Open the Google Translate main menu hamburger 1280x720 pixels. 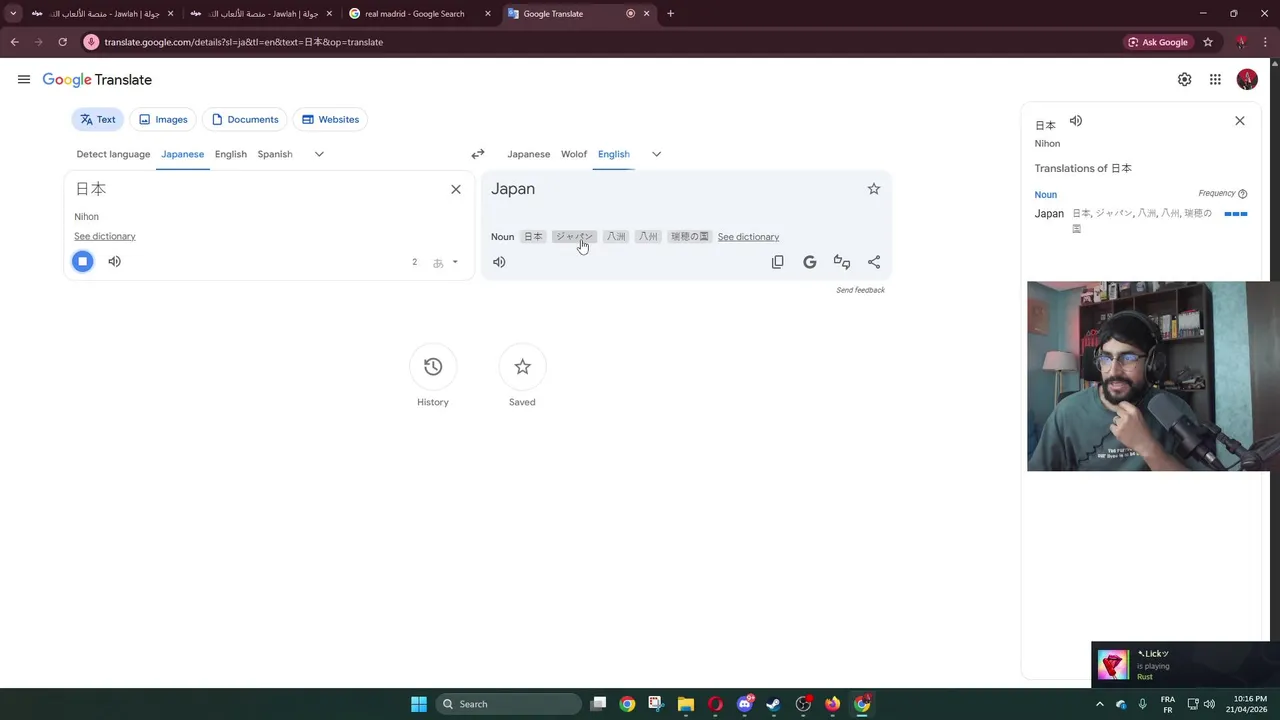24,80
